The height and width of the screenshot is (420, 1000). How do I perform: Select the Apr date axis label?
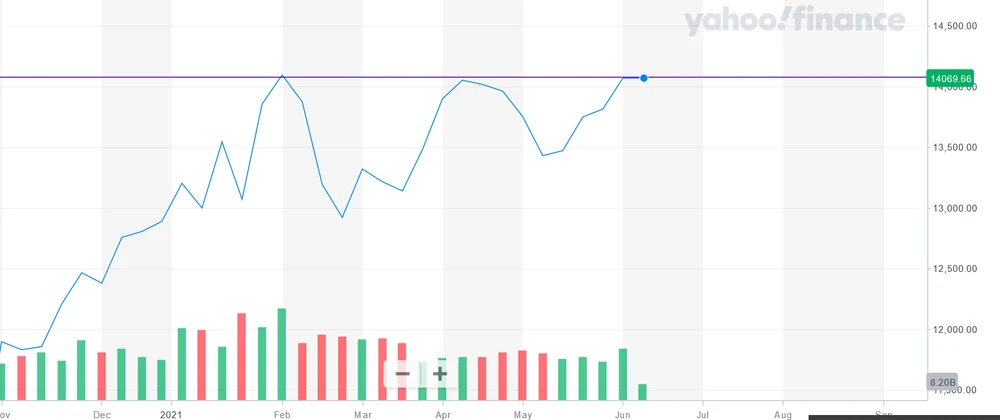(x=442, y=412)
